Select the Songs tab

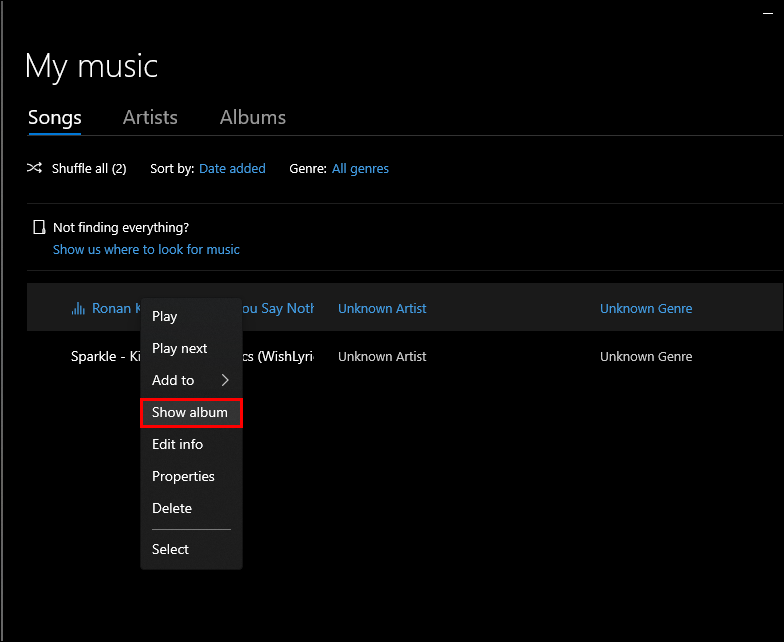click(55, 117)
